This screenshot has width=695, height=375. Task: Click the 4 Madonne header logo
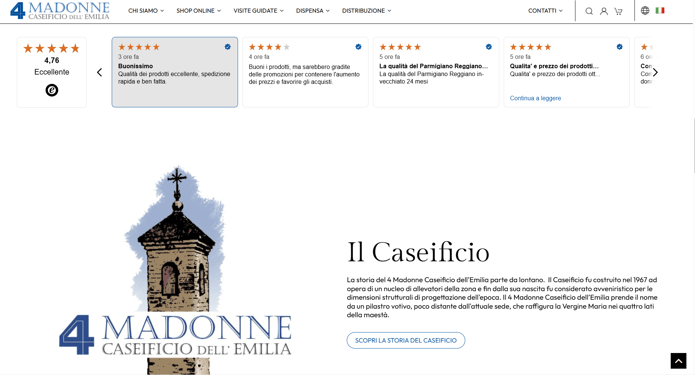click(60, 11)
